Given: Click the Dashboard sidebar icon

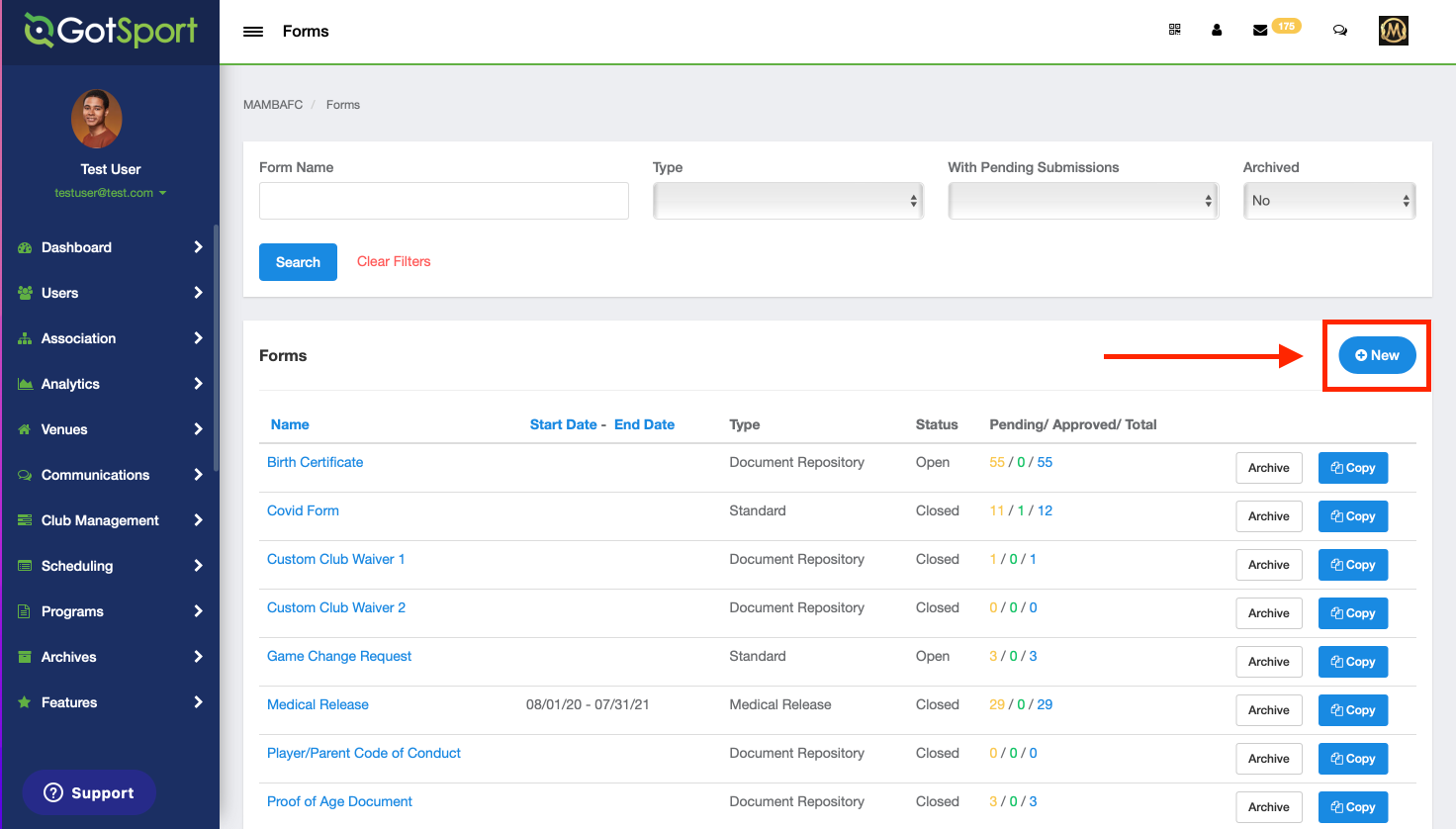Looking at the screenshot, I should pos(25,247).
